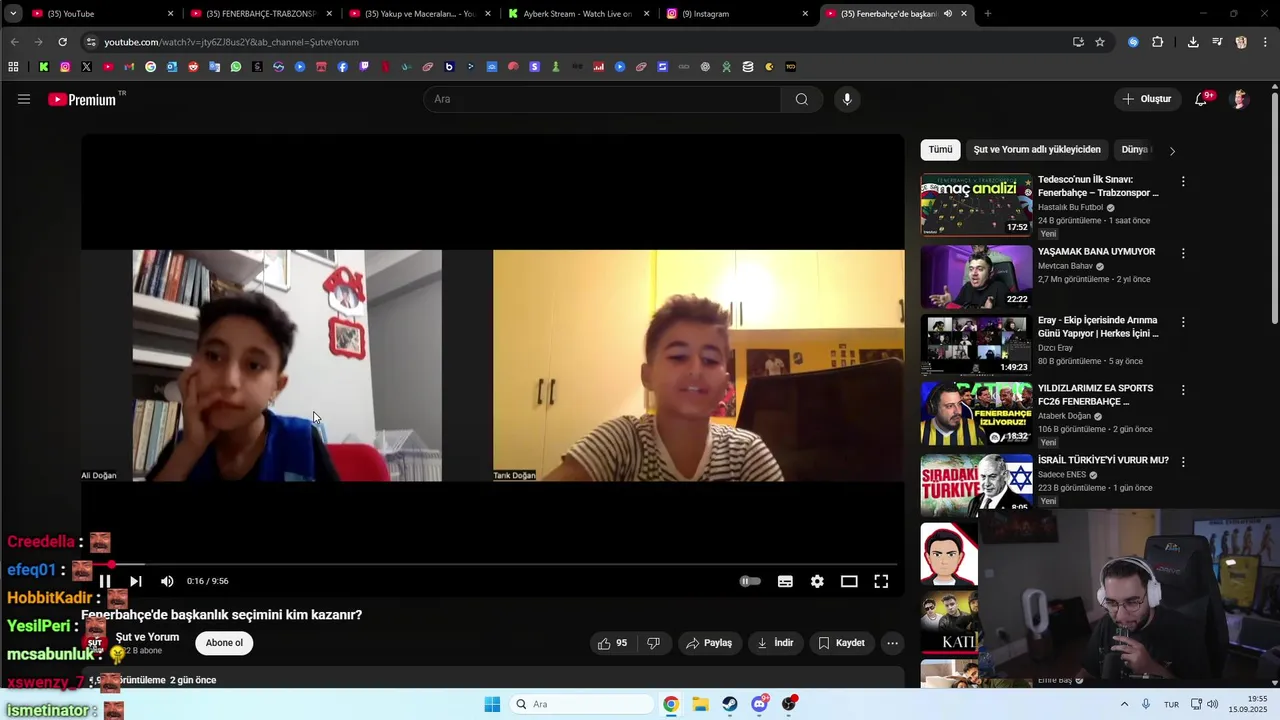Click the search magnifier button

click(801, 99)
